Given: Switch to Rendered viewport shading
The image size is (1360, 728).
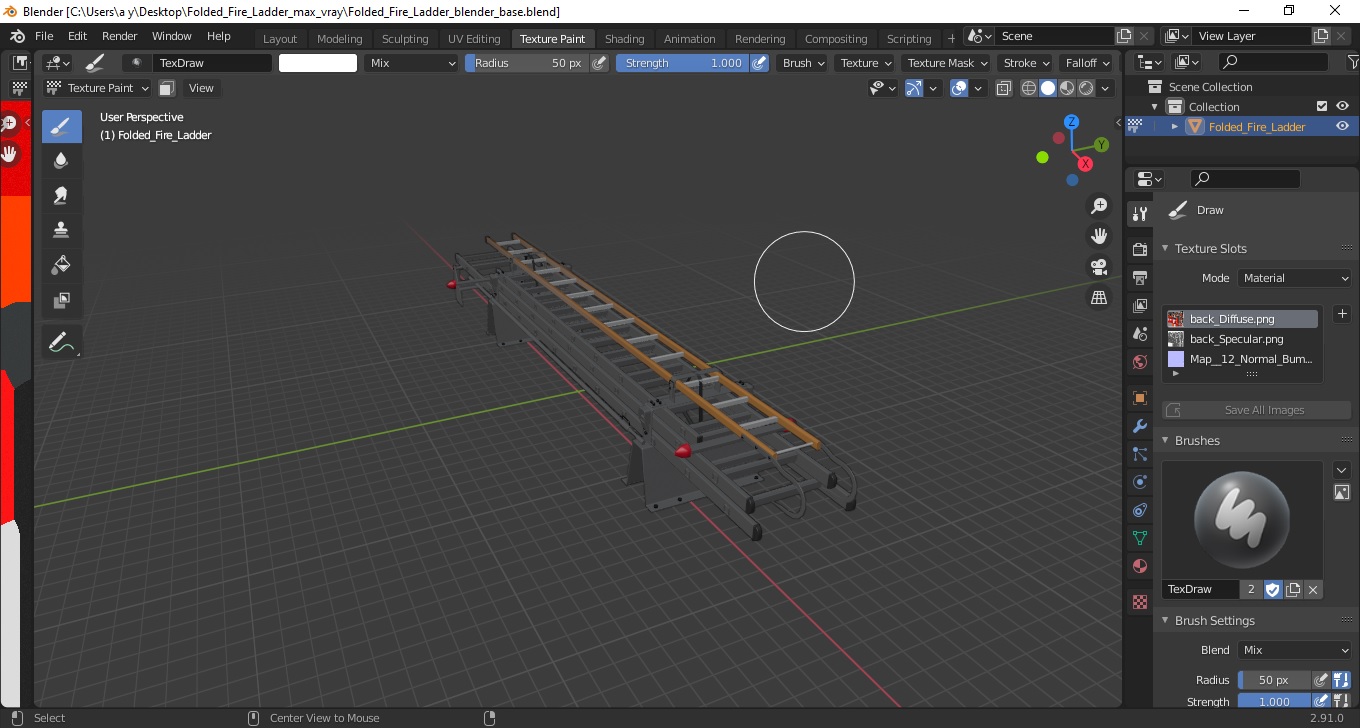Looking at the screenshot, I should pos(1086,88).
